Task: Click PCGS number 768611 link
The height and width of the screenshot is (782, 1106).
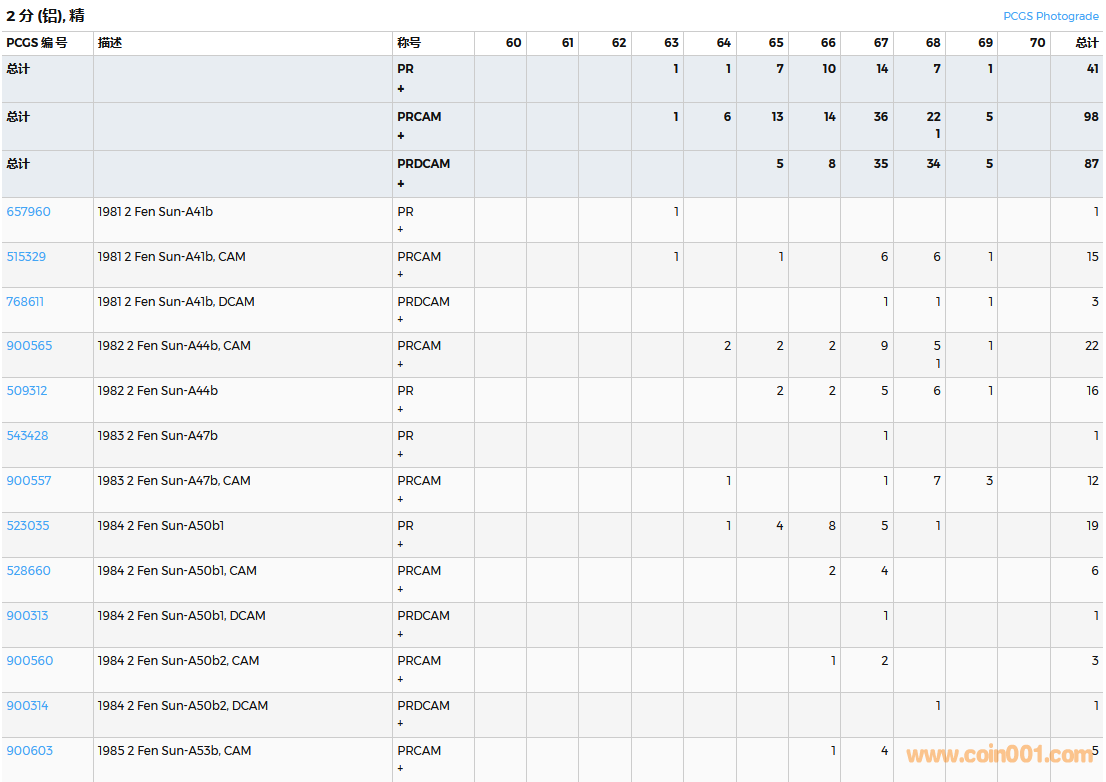Action: 25,302
